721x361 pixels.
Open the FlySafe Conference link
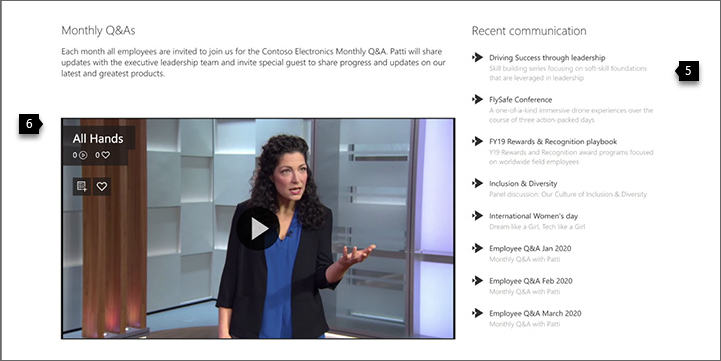pos(521,99)
